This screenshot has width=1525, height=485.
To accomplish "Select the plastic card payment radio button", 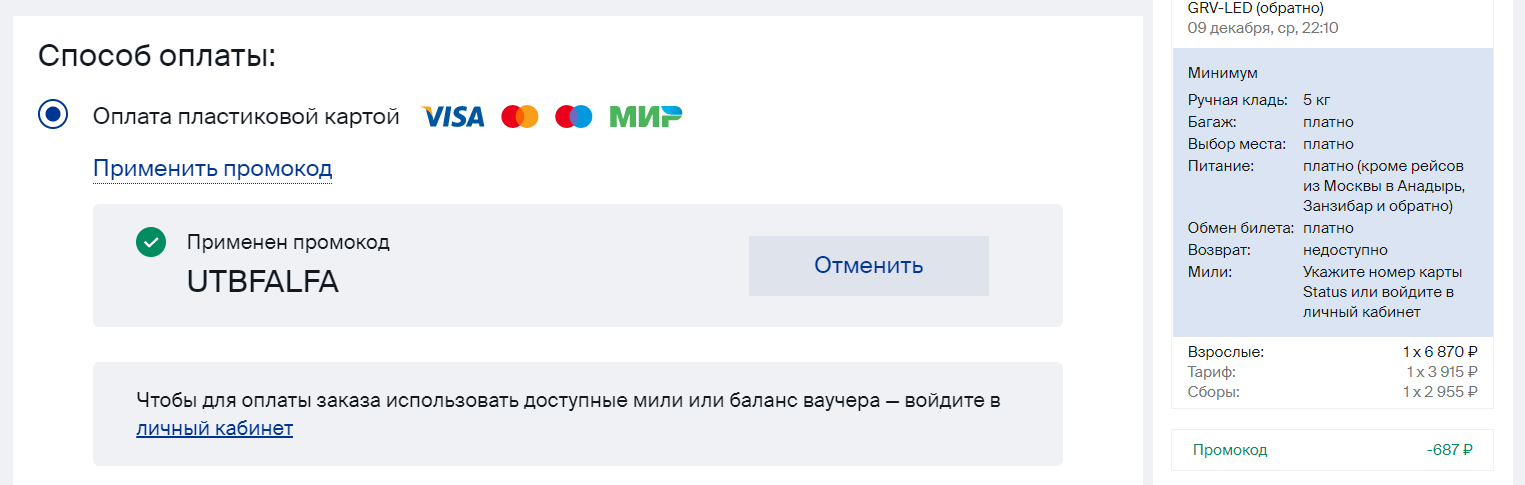I will coord(53,114).
